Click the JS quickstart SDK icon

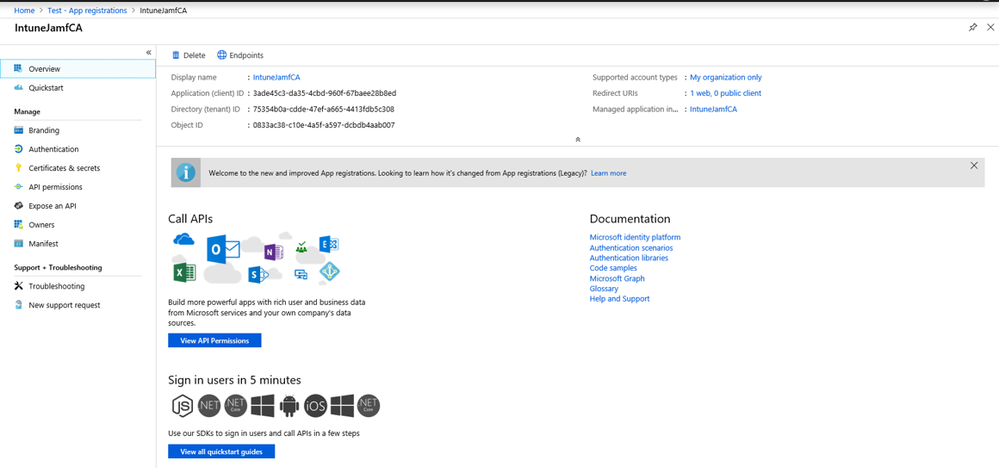tap(183, 405)
